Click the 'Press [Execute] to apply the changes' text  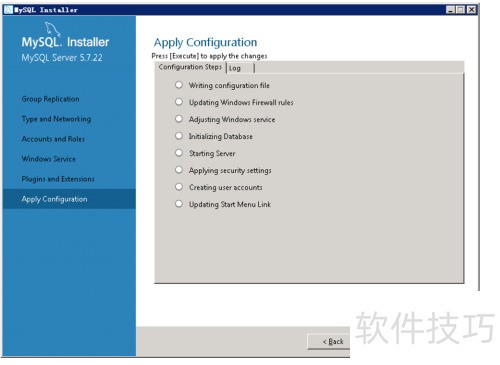(209, 56)
